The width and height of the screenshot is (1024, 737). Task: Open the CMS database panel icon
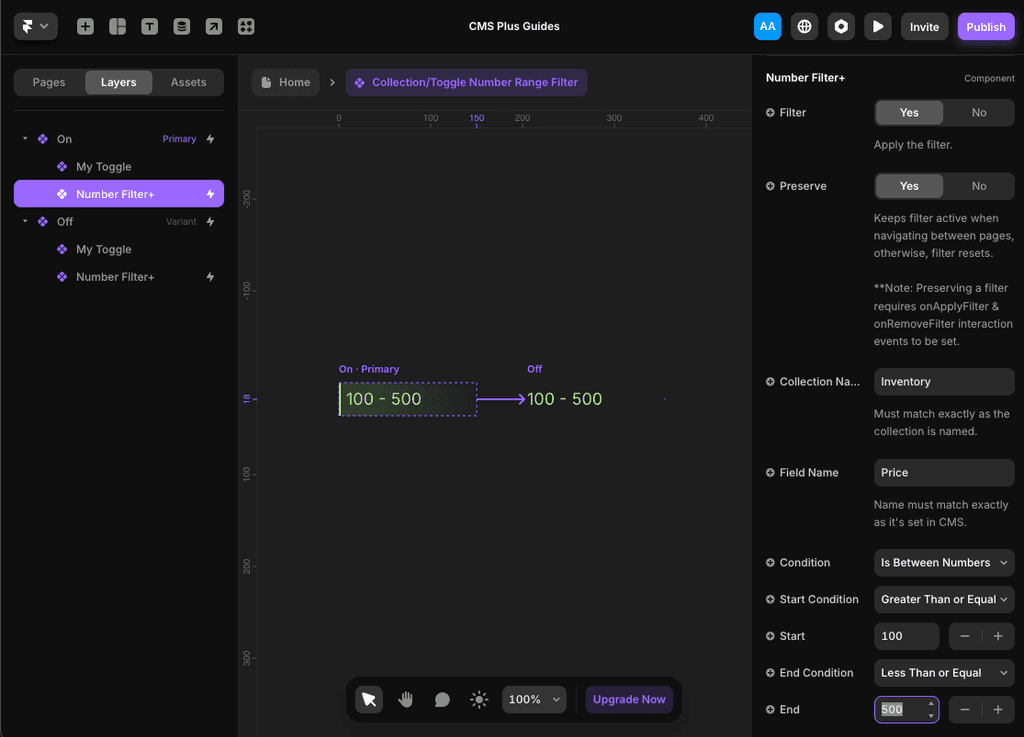pos(181,26)
